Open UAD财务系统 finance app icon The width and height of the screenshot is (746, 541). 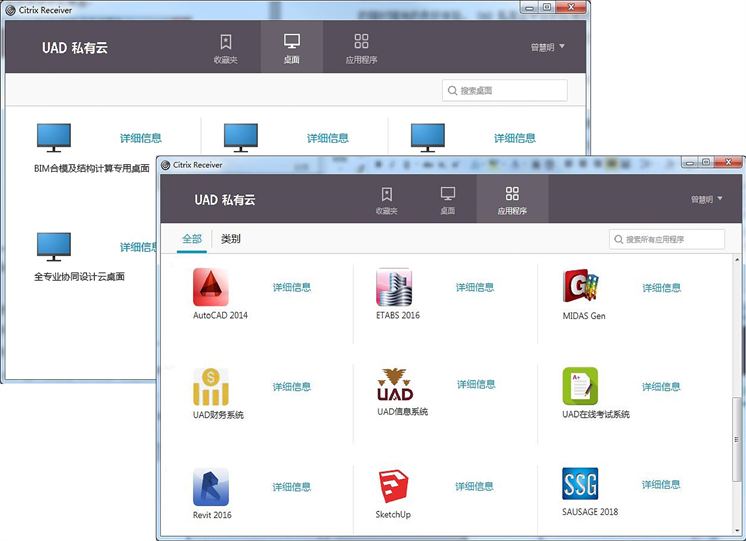point(211,387)
